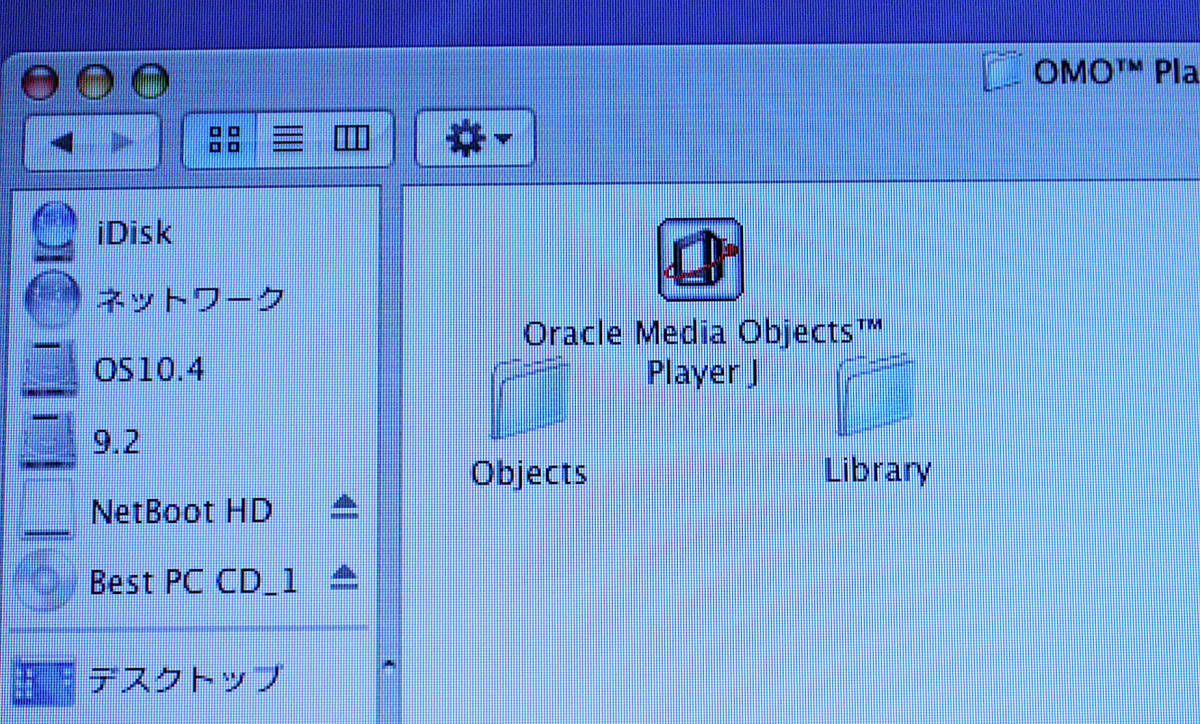Go back with the left arrow button
This screenshot has height=724, width=1200.
tap(60, 141)
